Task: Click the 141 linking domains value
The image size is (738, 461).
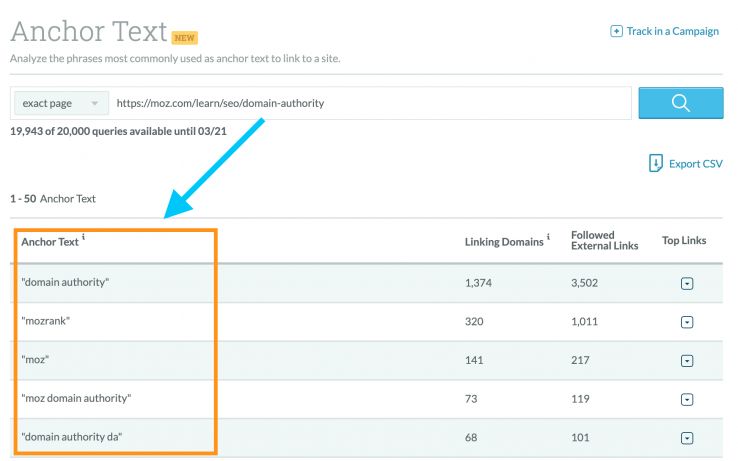Action: click(x=474, y=360)
